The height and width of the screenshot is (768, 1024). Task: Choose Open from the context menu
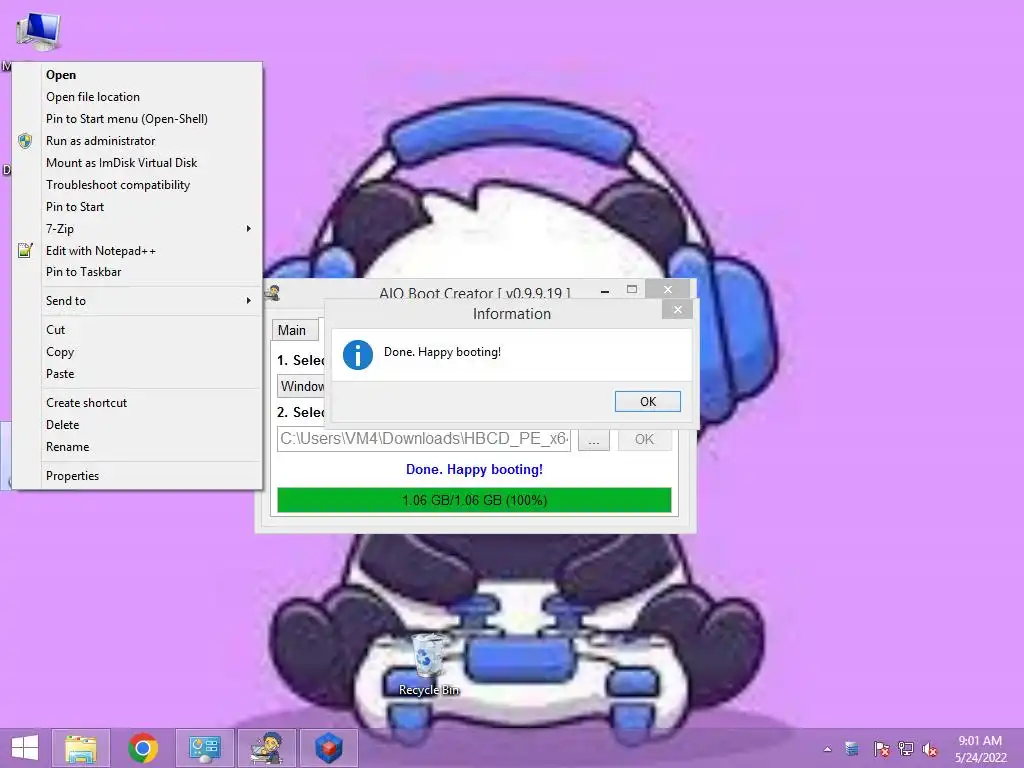point(138,75)
